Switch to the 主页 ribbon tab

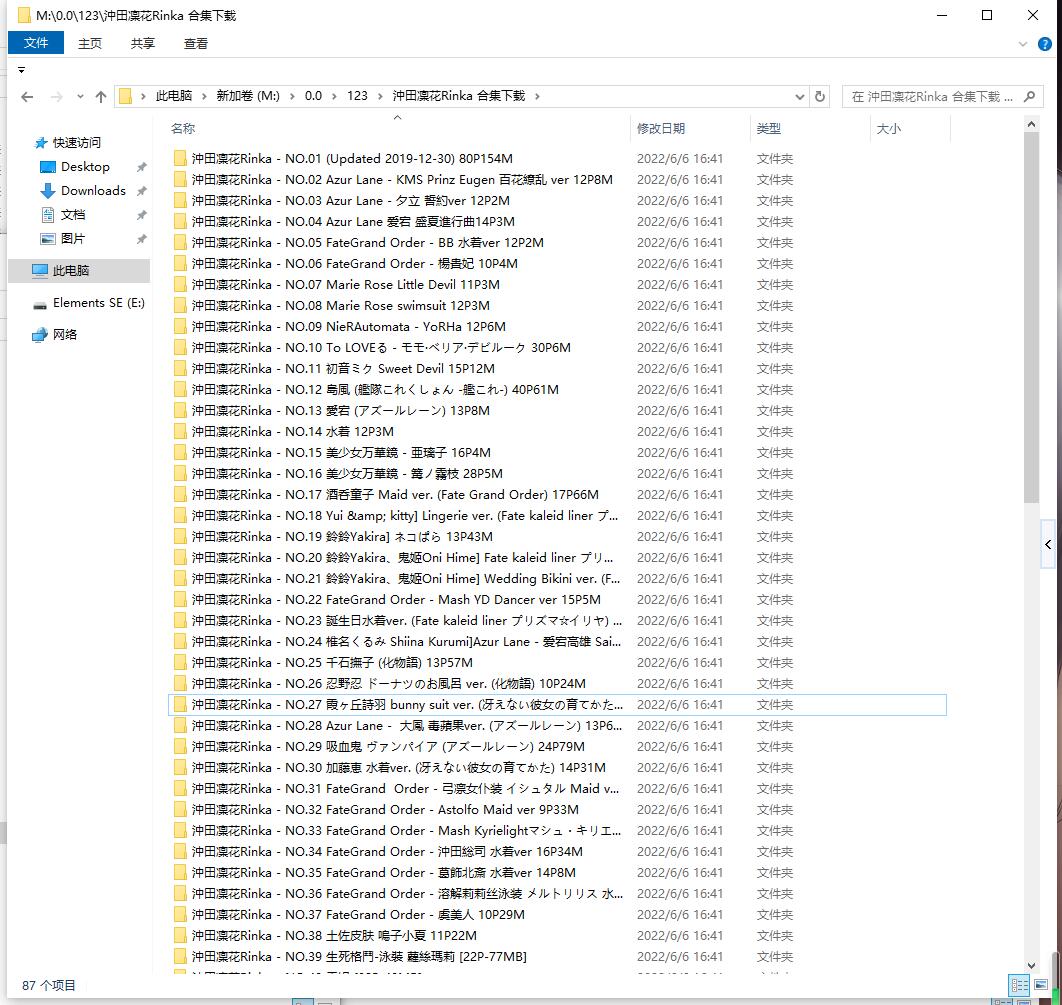tap(90, 43)
